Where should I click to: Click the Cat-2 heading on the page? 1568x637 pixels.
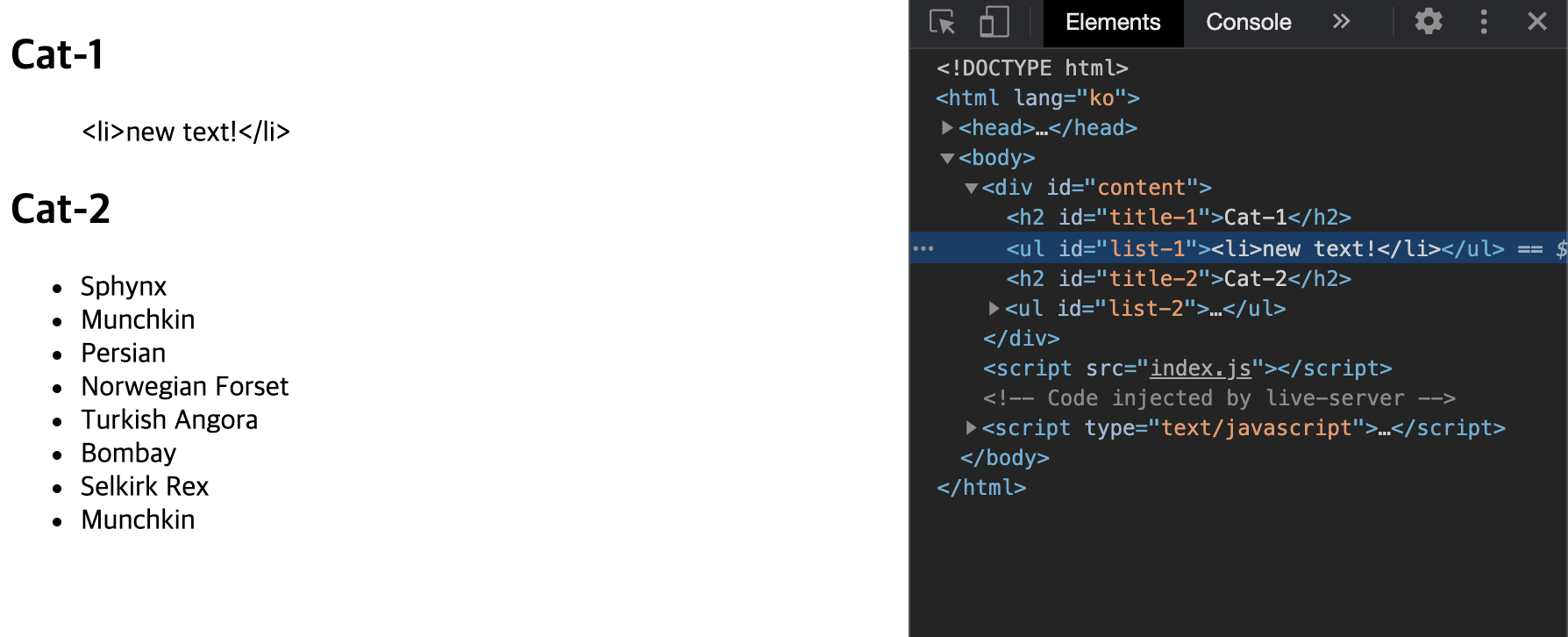[x=61, y=209]
